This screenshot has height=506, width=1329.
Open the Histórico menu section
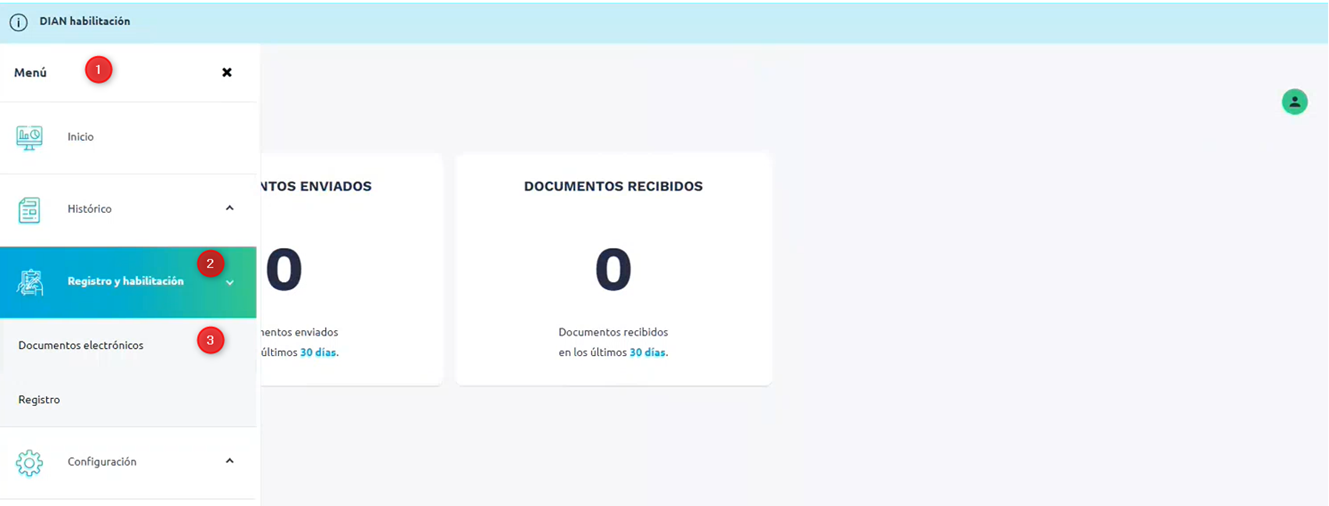point(128,209)
